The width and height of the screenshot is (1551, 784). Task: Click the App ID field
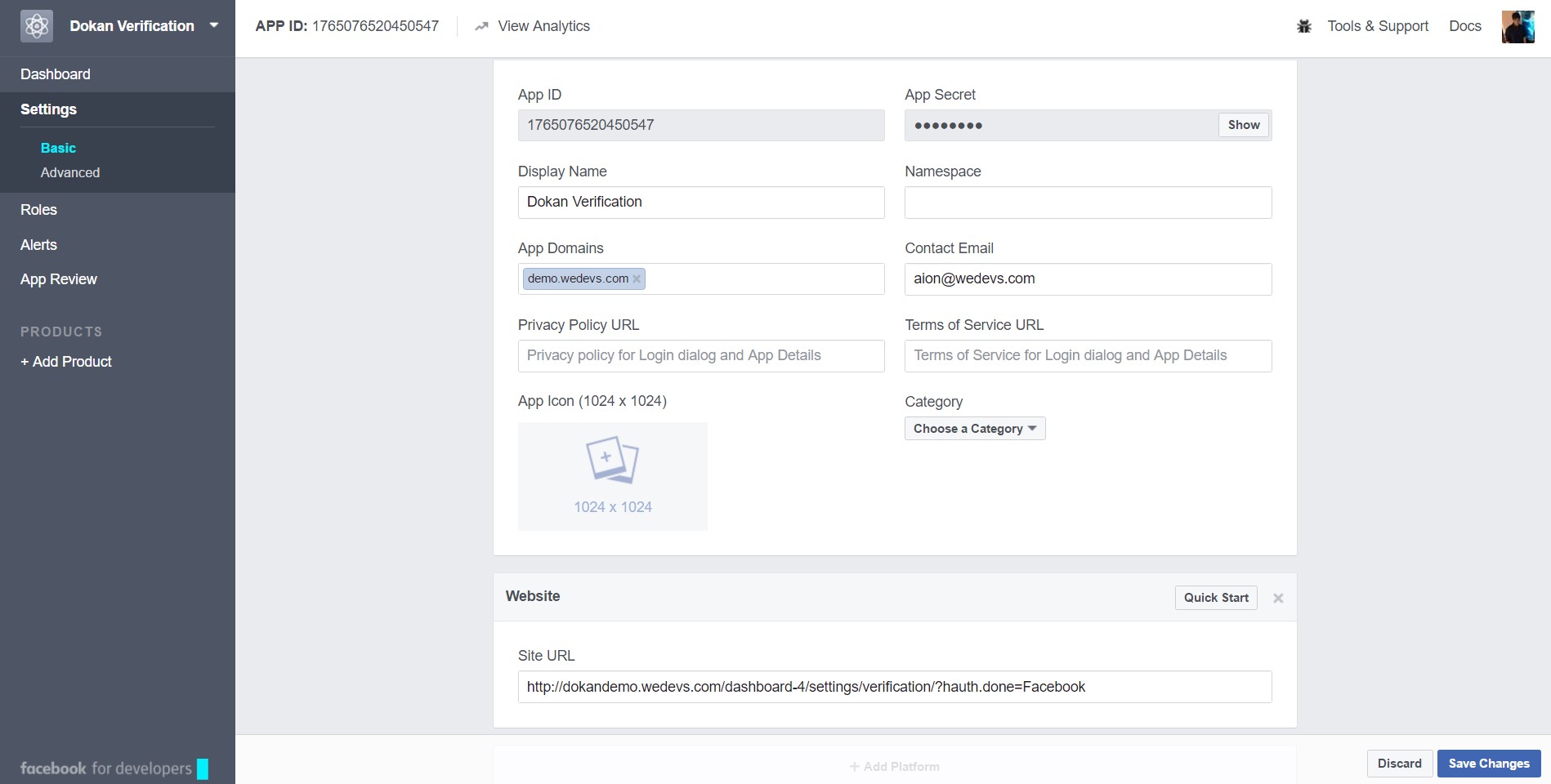point(701,125)
